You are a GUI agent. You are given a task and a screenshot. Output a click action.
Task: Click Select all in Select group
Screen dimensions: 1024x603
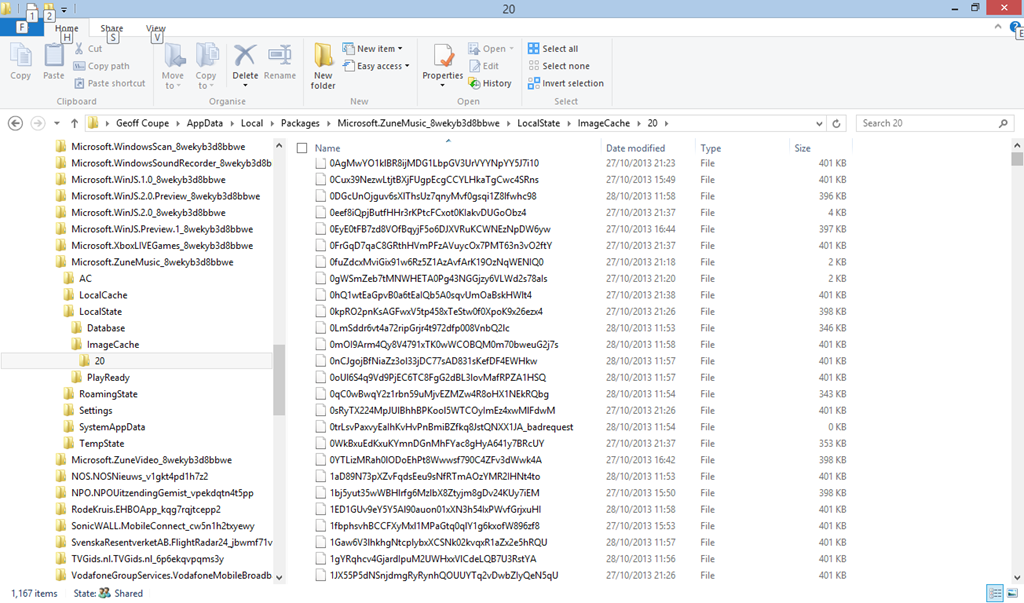click(x=560, y=48)
